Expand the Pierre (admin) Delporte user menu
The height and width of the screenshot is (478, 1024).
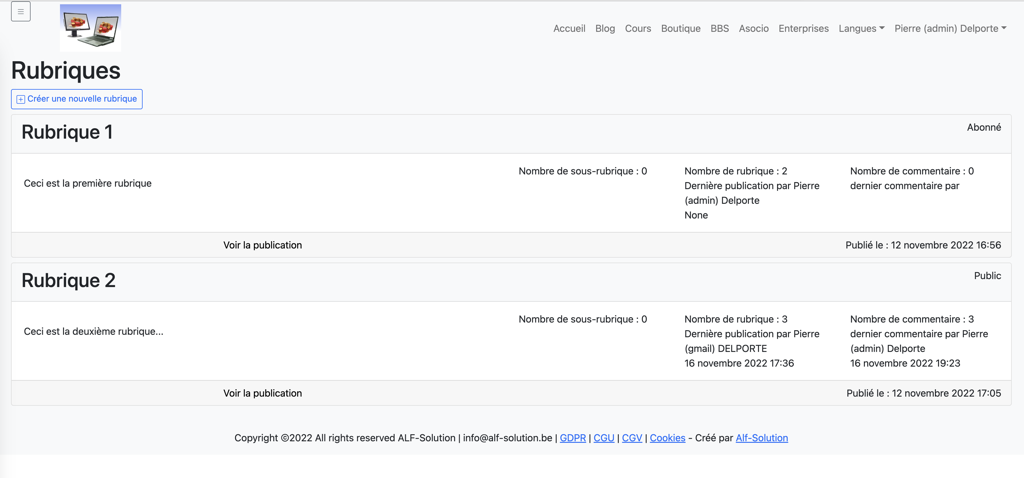[950, 29]
